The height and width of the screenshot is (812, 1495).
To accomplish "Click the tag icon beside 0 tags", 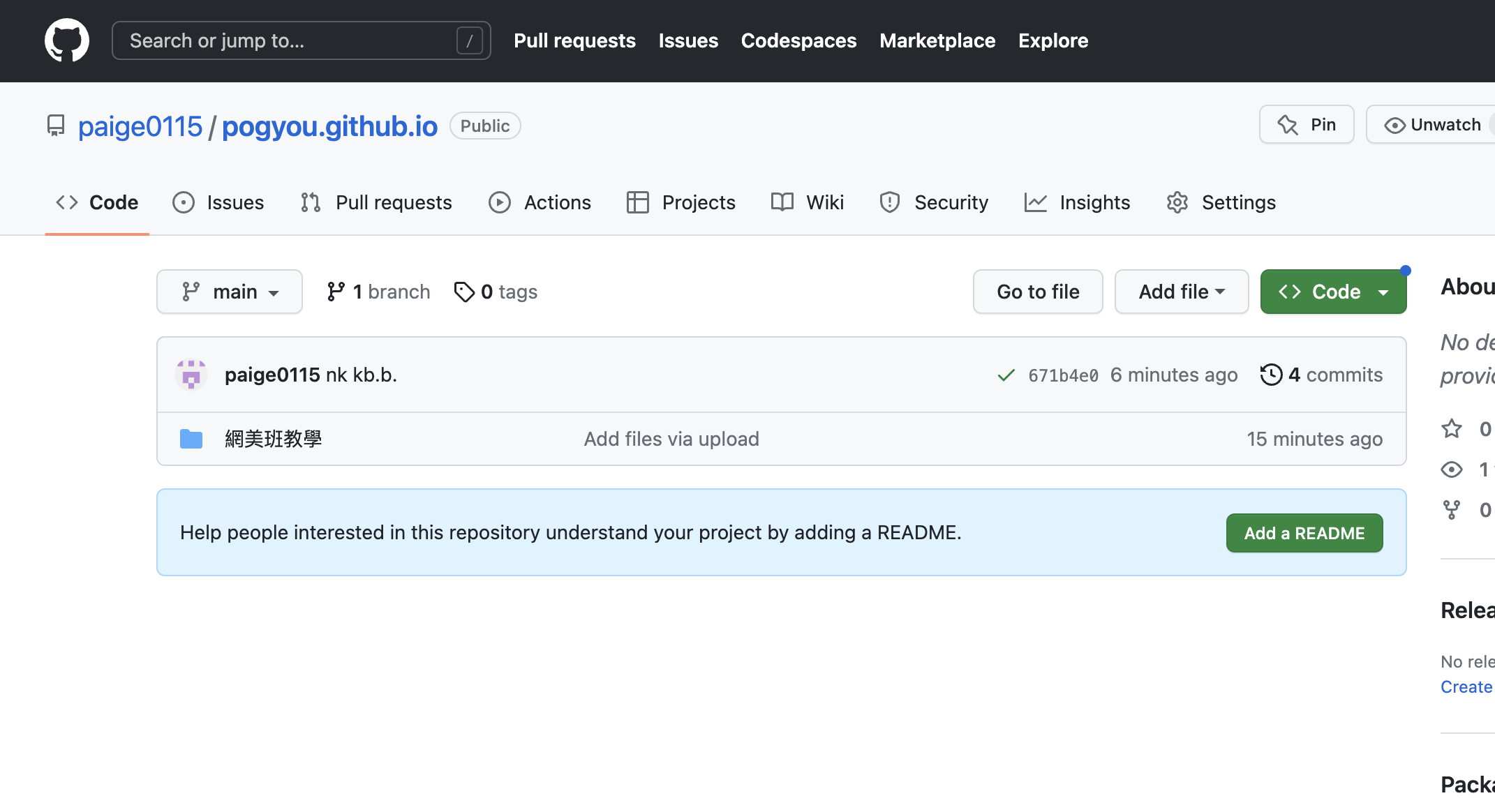I will coord(464,292).
